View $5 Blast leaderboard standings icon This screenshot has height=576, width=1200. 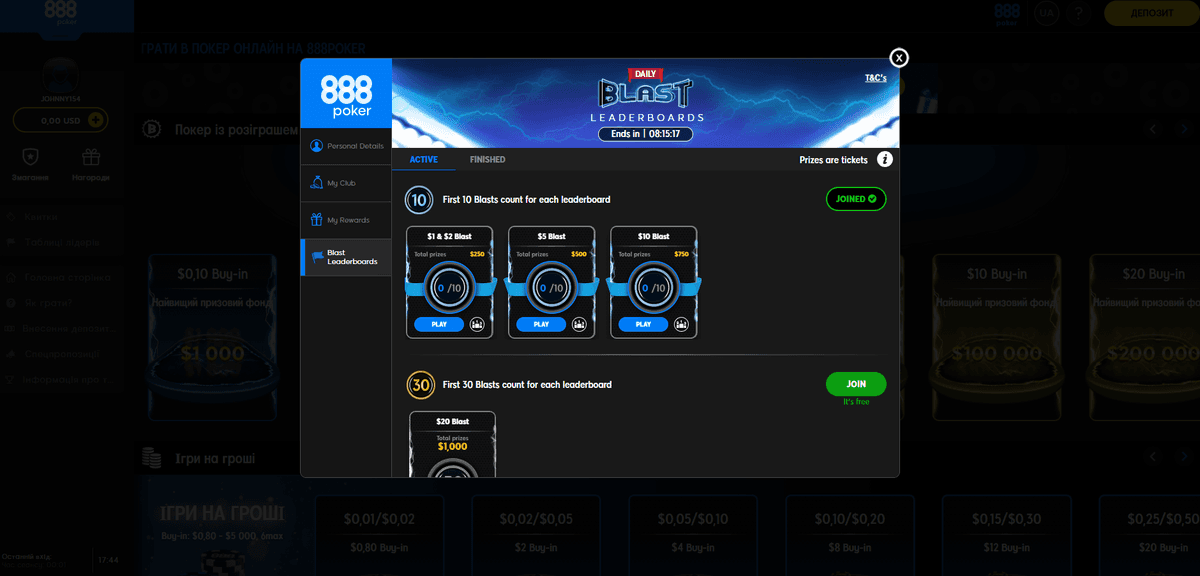(x=579, y=324)
